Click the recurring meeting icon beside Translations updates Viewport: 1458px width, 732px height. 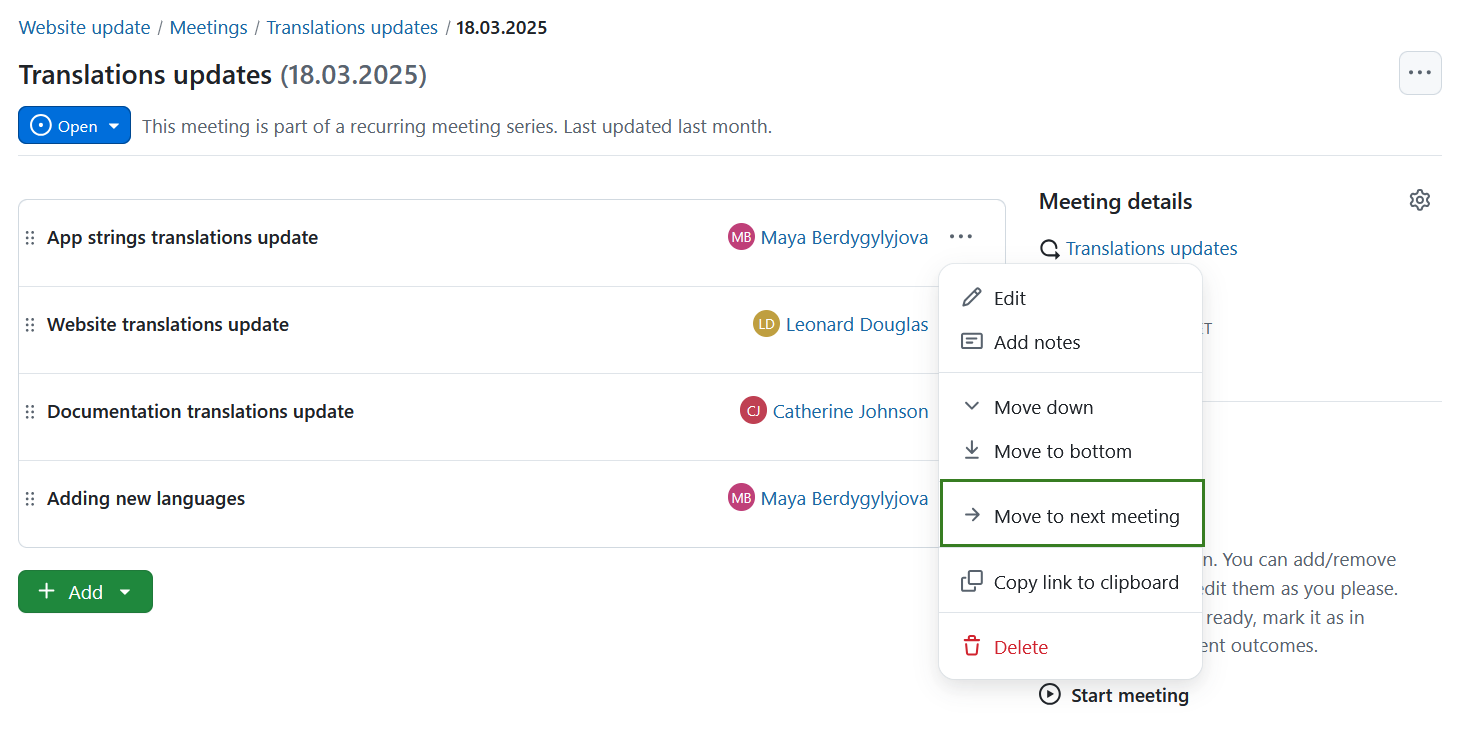(x=1049, y=248)
